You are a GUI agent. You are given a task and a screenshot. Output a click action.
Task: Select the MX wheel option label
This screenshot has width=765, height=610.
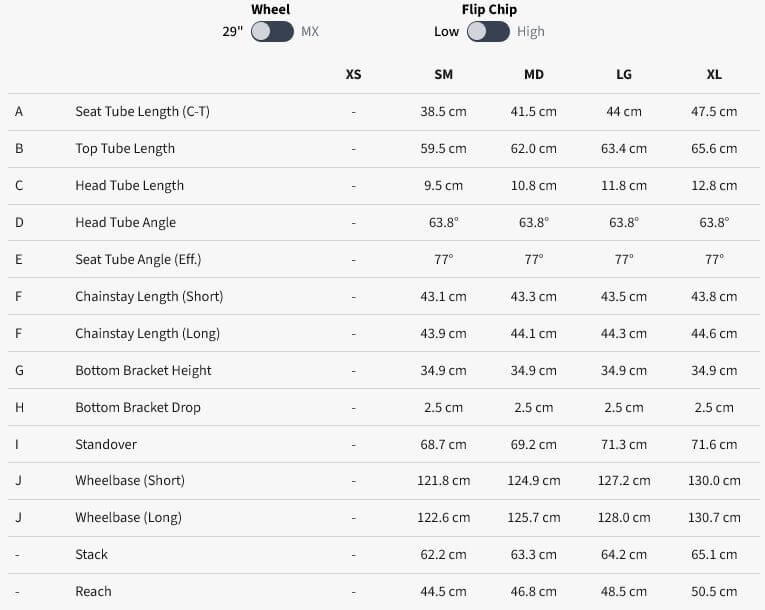pyautogui.click(x=310, y=31)
